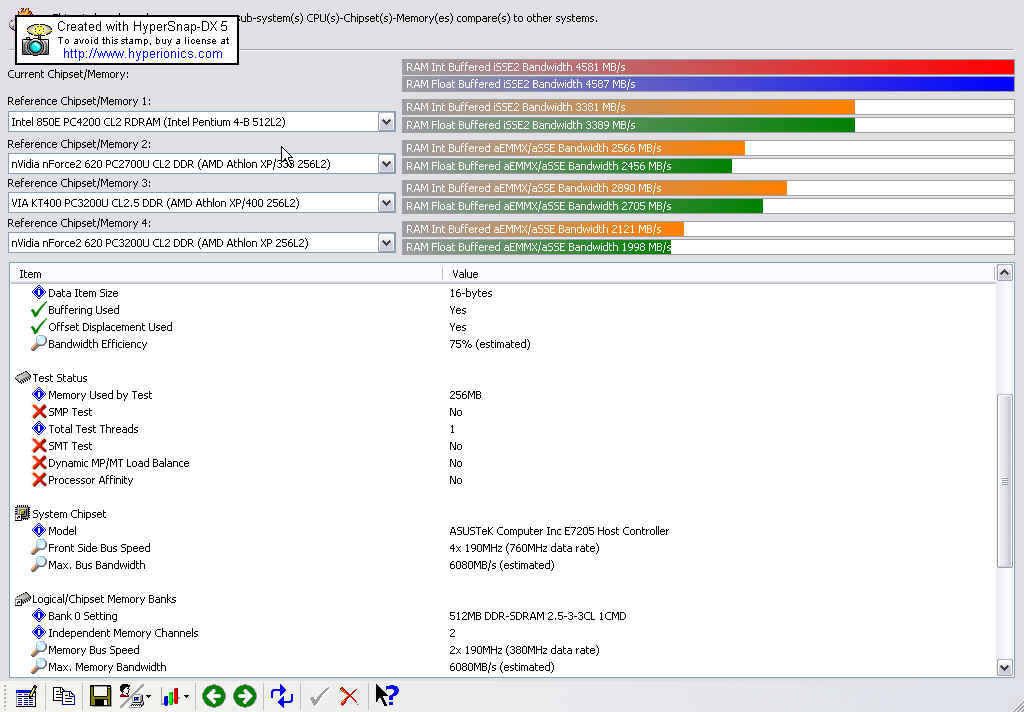Image resolution: width=1024 pixels, height=712 pixels.
Task: Open Reference Chipset/Memory 2 dropdown (nForce2 PC2700U)
Action: click(386, 164)
